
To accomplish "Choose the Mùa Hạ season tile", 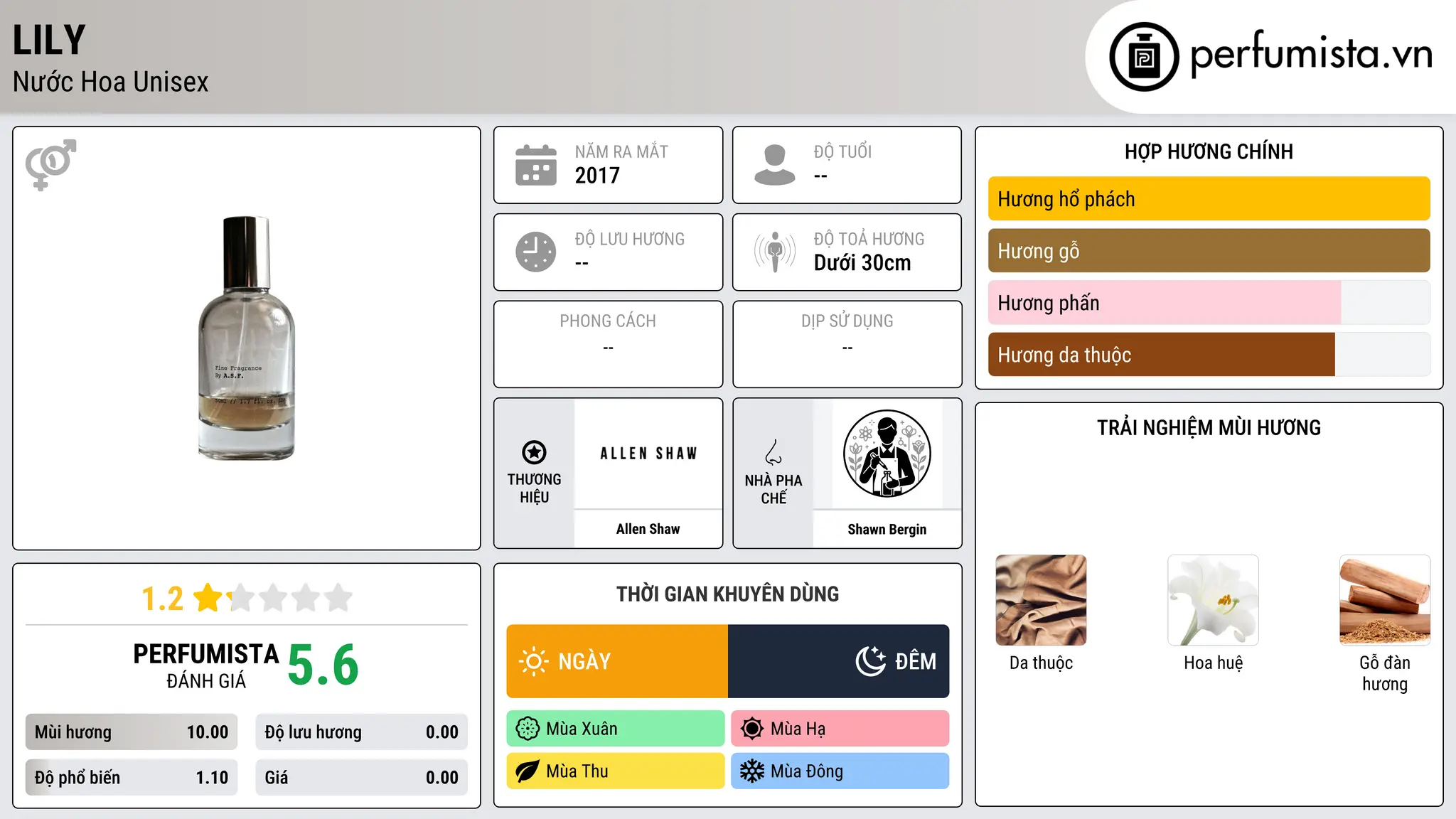I will point(840,729).
